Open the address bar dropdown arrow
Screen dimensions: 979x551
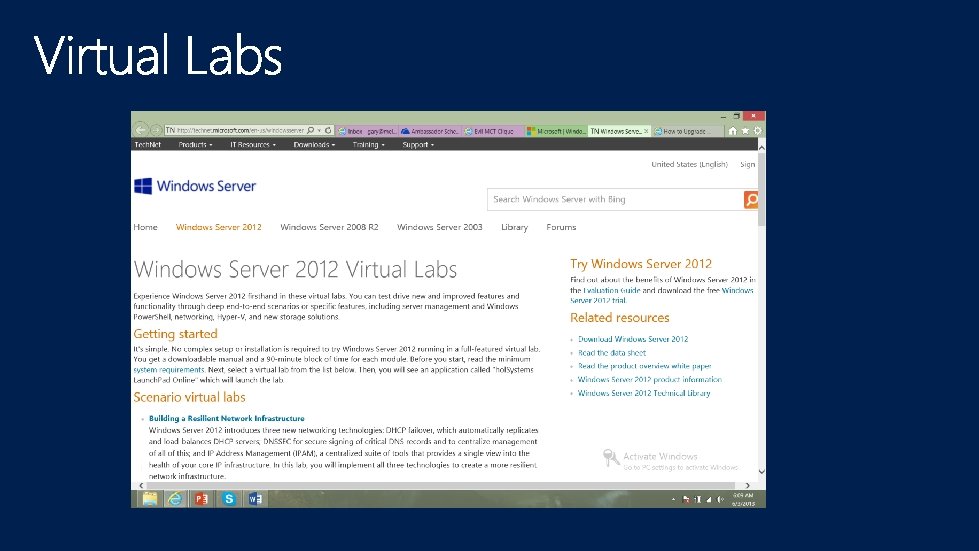pyautogui.click(x=319, y=130)
